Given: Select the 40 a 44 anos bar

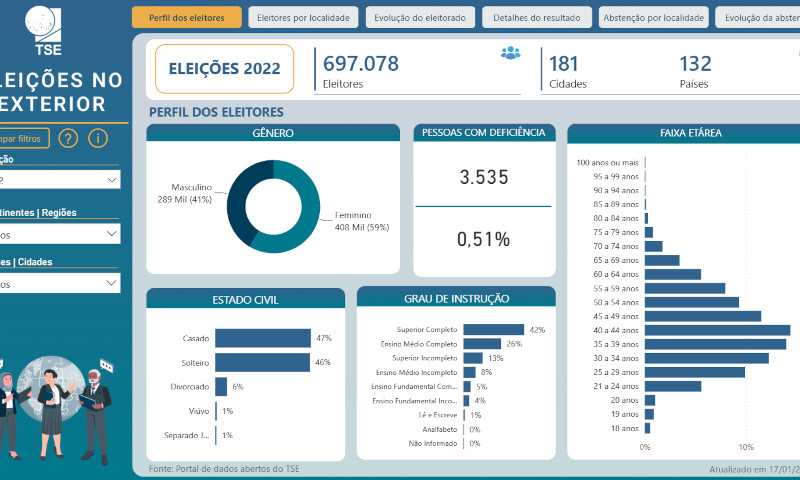Looking at the screenshot, I should coord(717,330).
